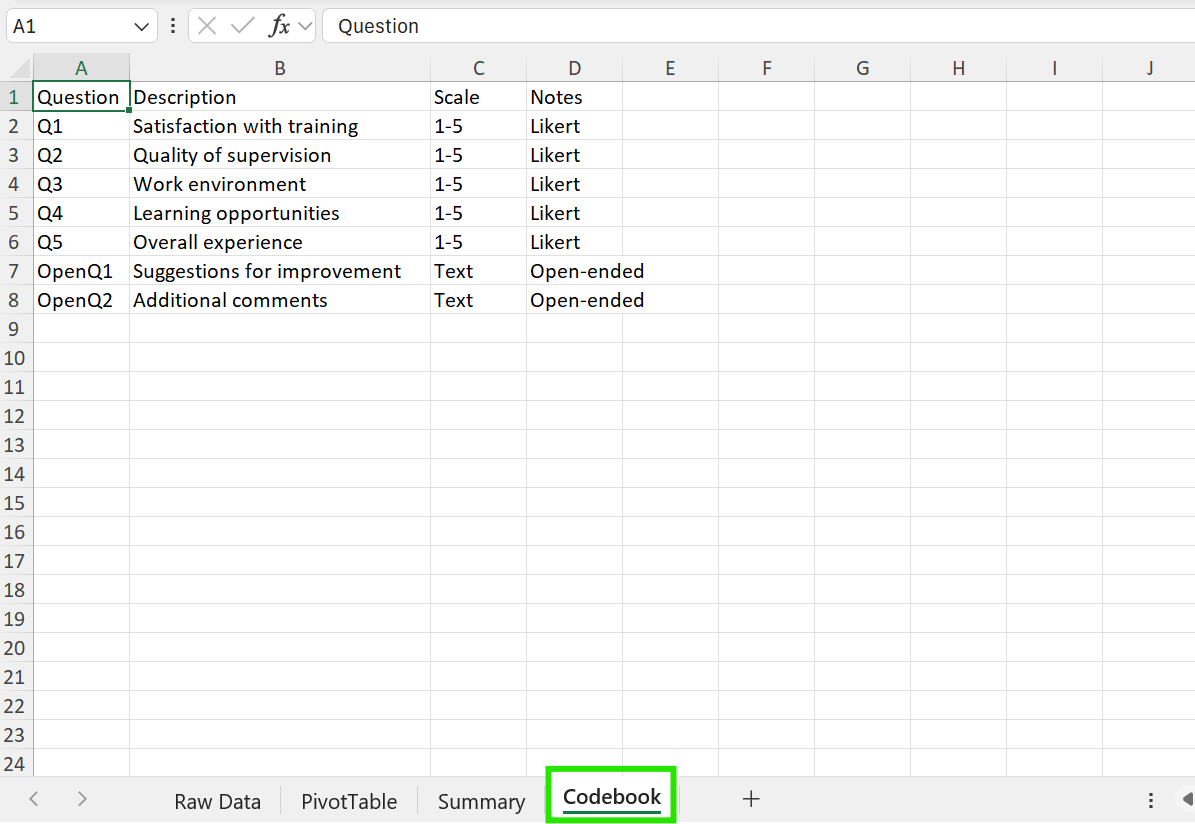The width and height of the screenshot is (1195, 824).
Task: Click the OpenQ2 cell
Action: 82,300
